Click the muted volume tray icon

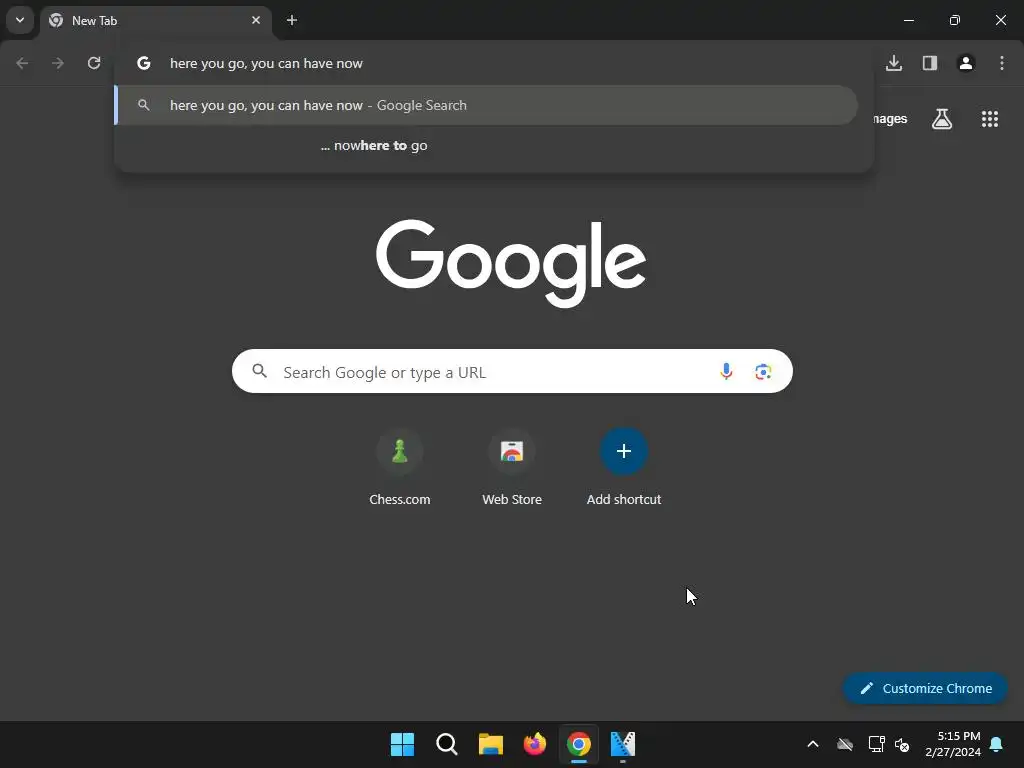(902, 744)
